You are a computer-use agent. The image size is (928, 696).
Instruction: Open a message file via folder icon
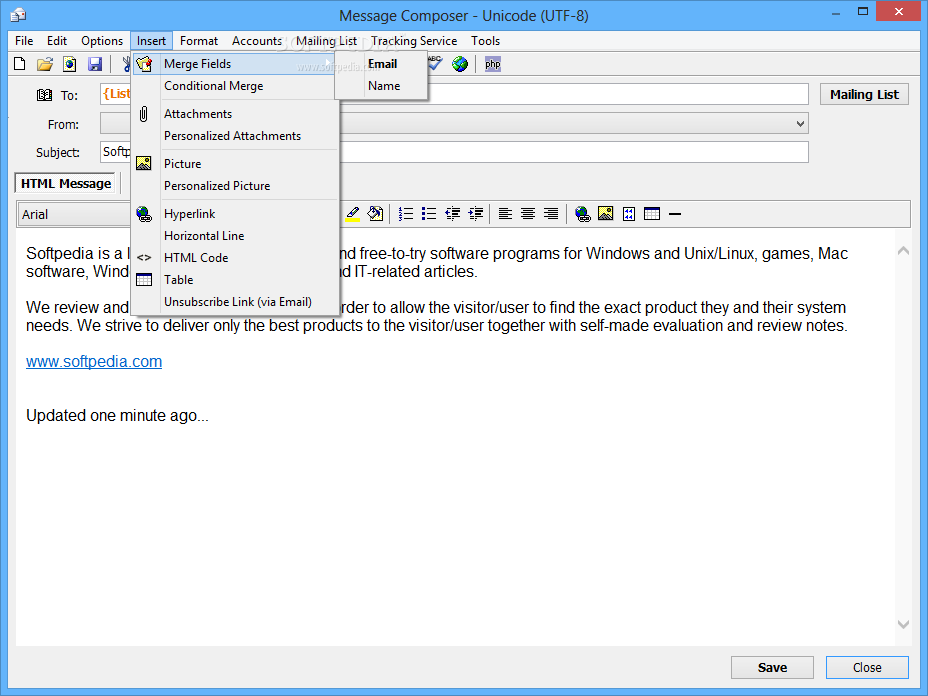[45, 64]
